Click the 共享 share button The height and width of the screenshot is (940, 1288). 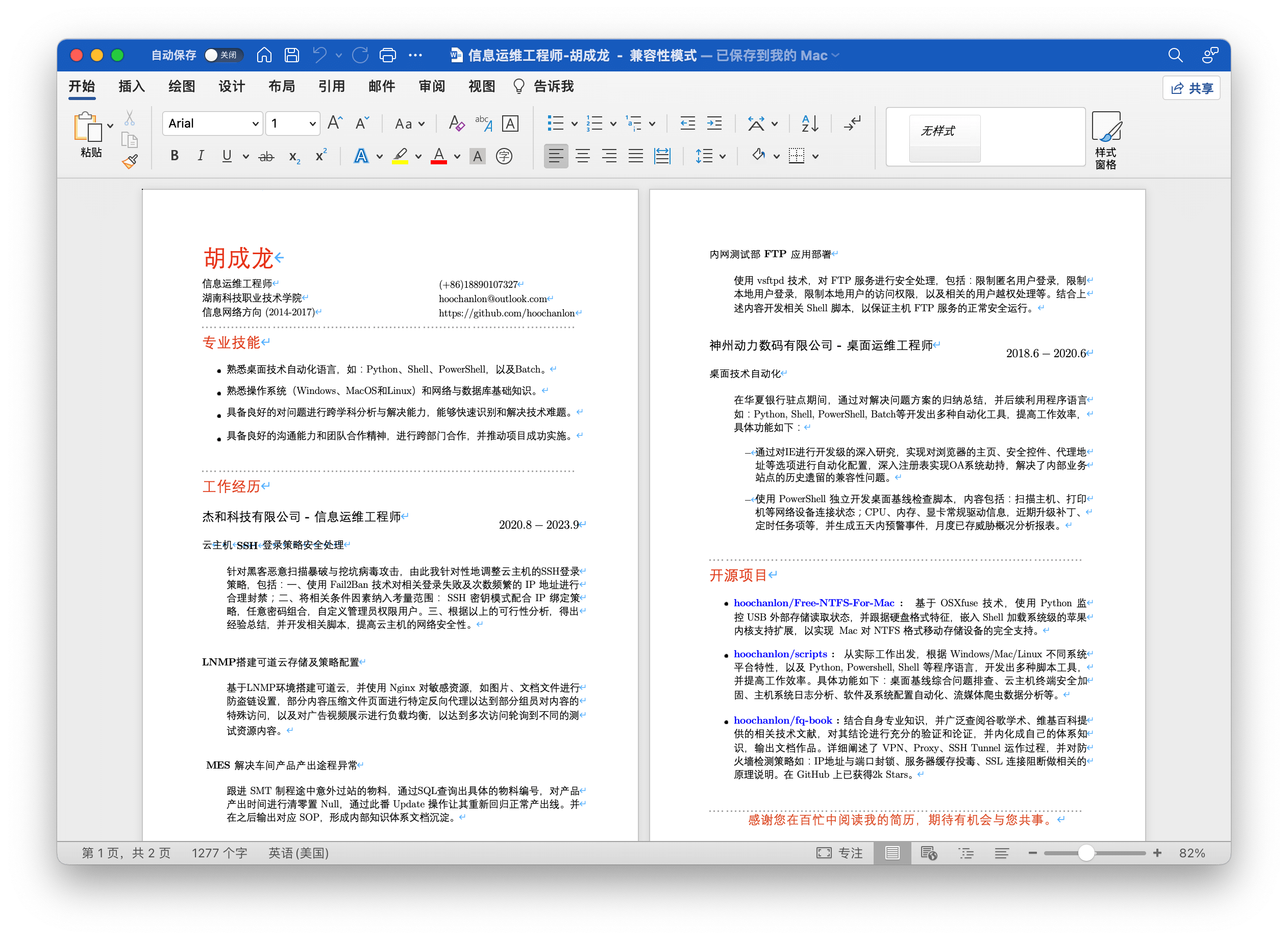[x=1191, y=88]
